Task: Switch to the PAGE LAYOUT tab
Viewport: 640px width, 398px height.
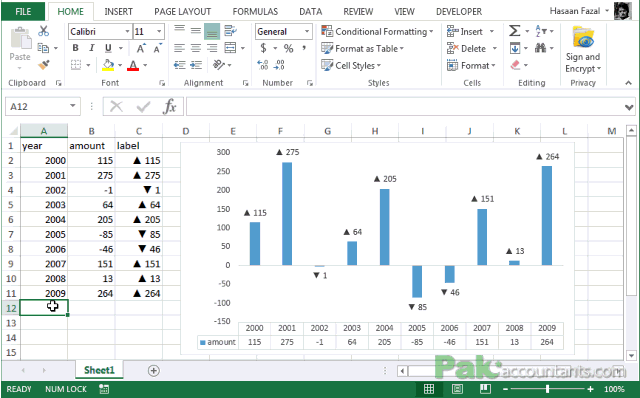Action: [x=182, y=12]
